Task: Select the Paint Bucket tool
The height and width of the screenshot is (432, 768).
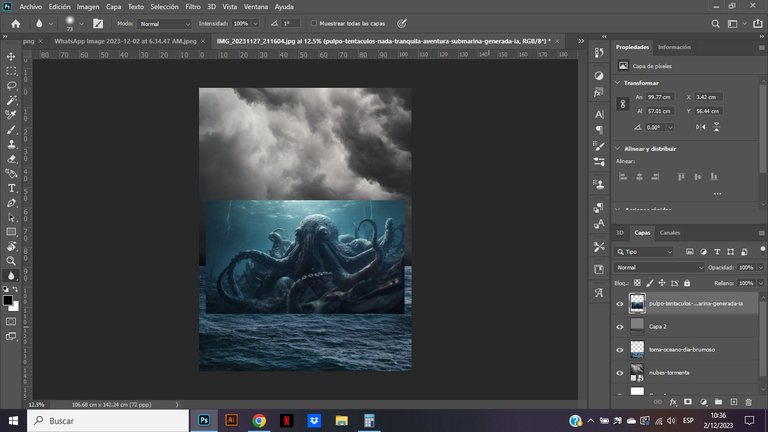Action: click(x=11, y=173)
